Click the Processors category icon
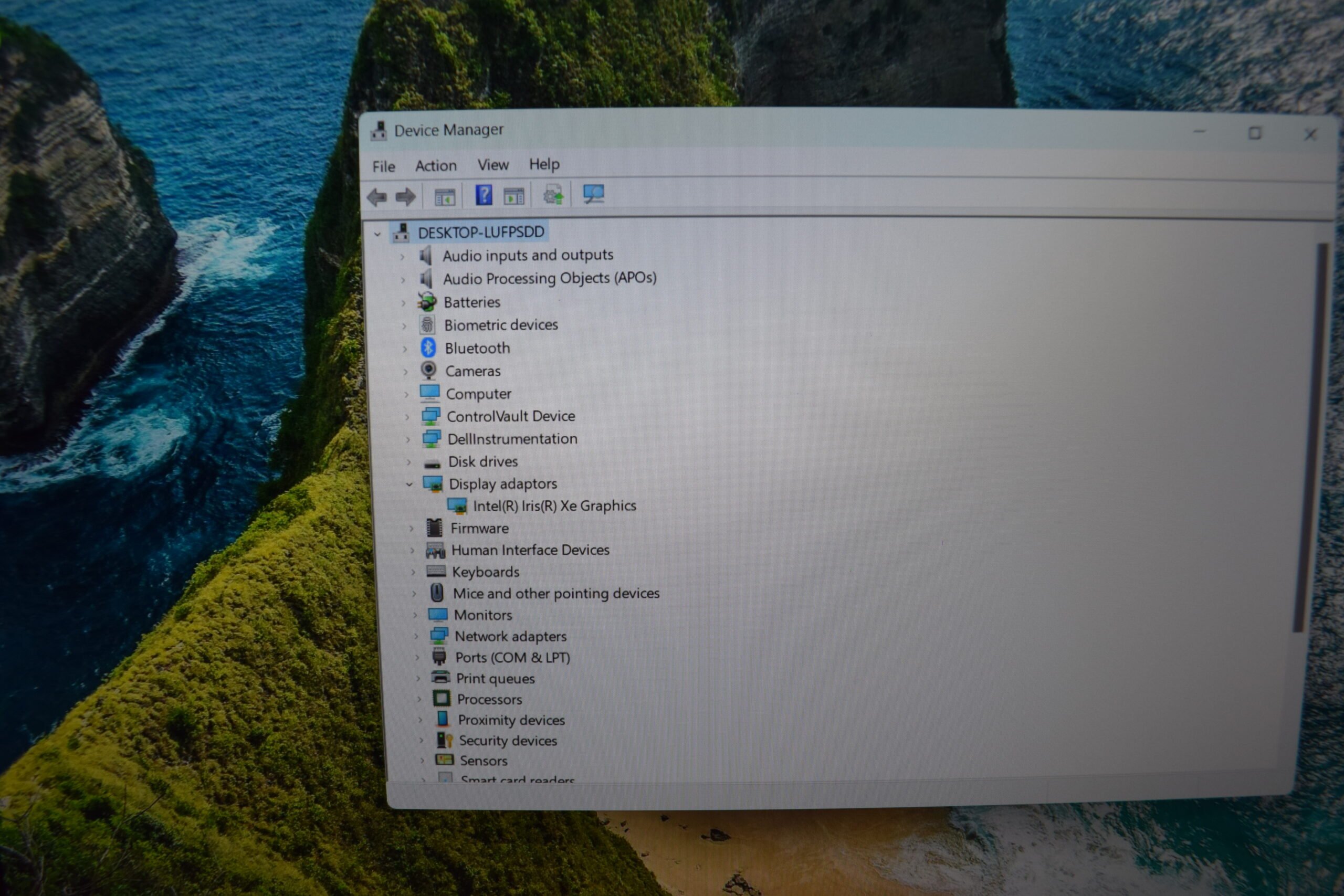 coord(441,698)
